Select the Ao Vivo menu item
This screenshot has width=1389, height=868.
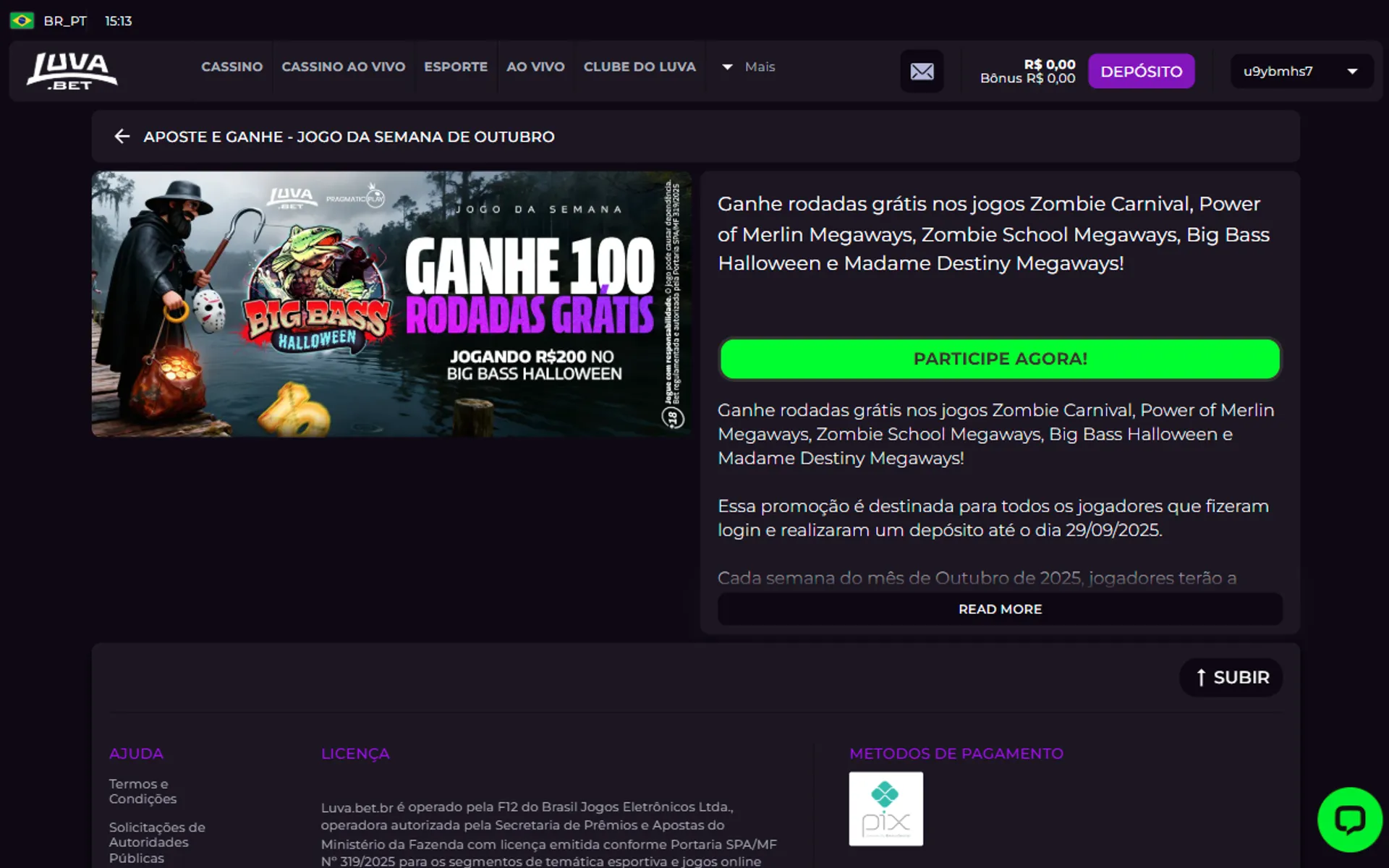(x=535, y=67)
